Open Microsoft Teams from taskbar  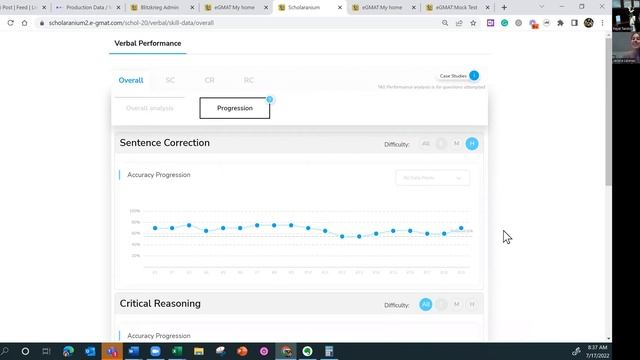112,351
